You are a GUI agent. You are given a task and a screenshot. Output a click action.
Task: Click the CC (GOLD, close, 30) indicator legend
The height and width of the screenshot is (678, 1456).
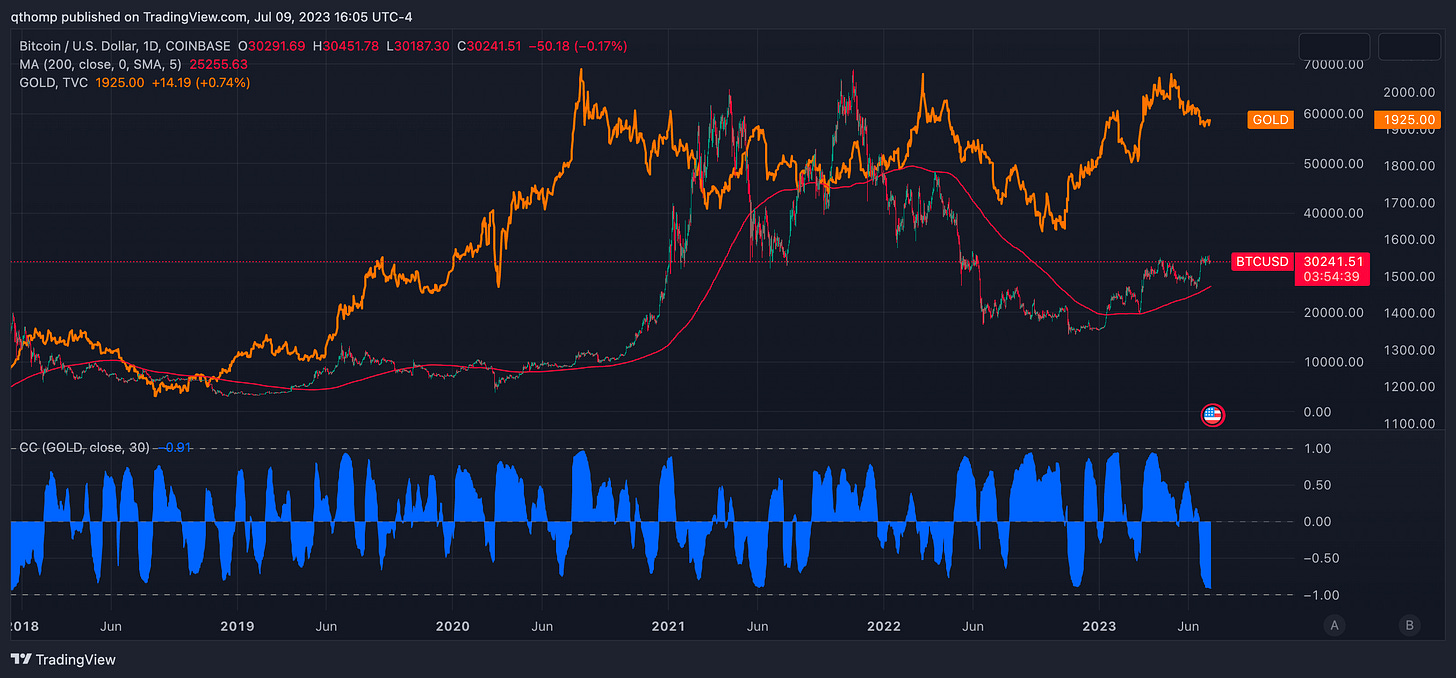[x=84, y=447]
